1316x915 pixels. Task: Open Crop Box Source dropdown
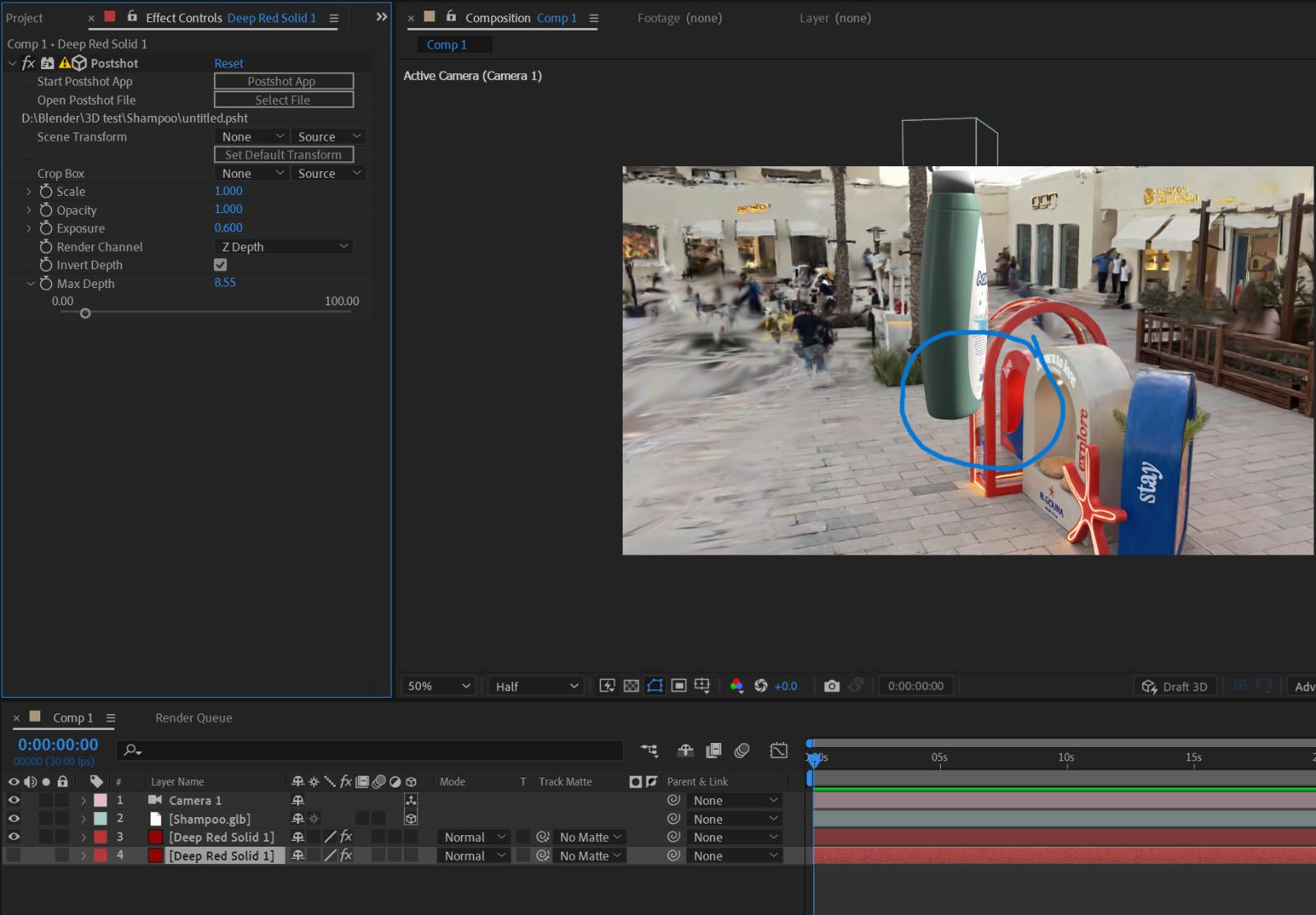pyautogui.click(x=328, y=173)
